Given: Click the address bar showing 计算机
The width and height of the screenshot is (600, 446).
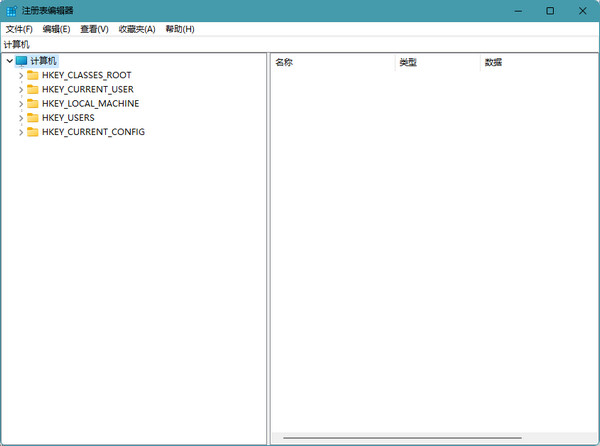Looking at the screenshot, I should pyautogui.click(x=300, y=45).
